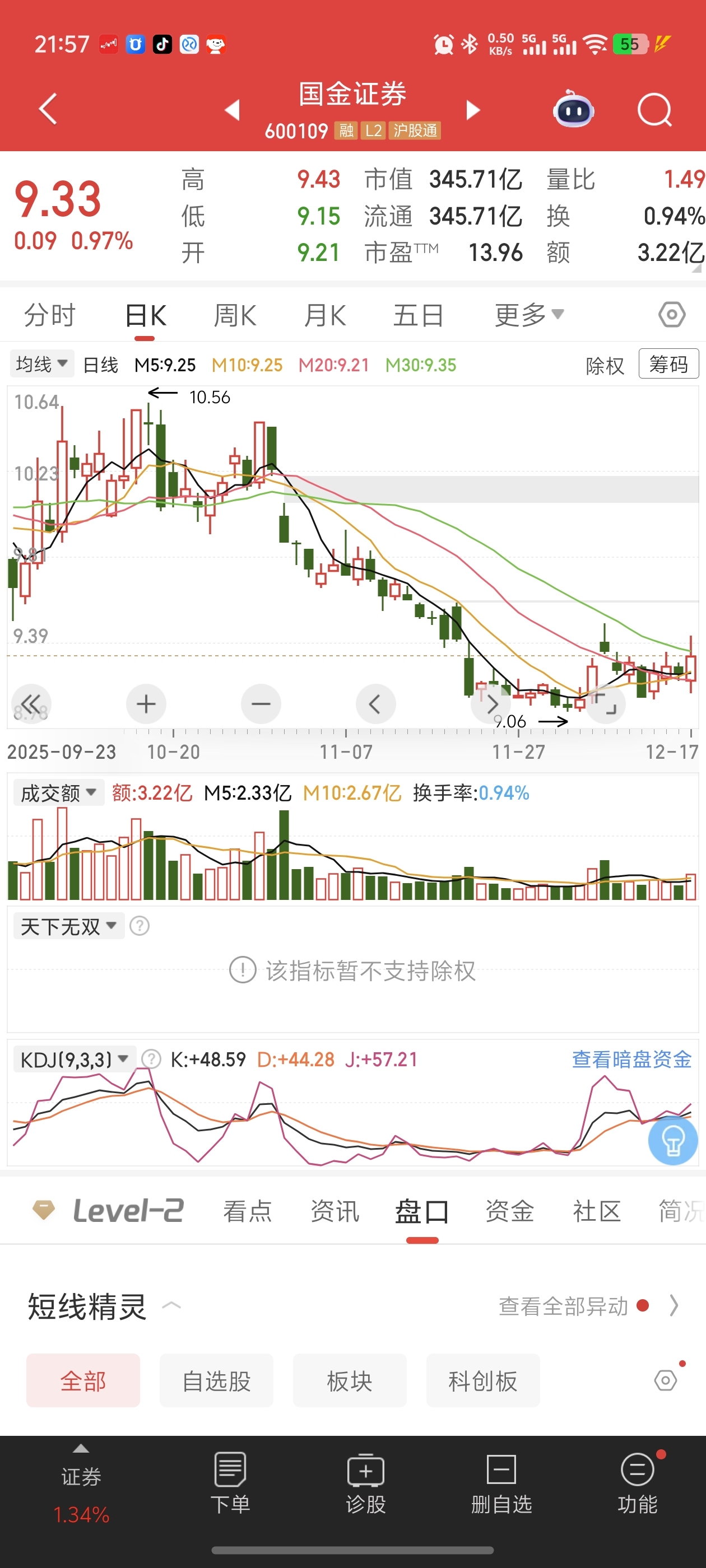Open the robot AI assistant icon

pos(573,110)
